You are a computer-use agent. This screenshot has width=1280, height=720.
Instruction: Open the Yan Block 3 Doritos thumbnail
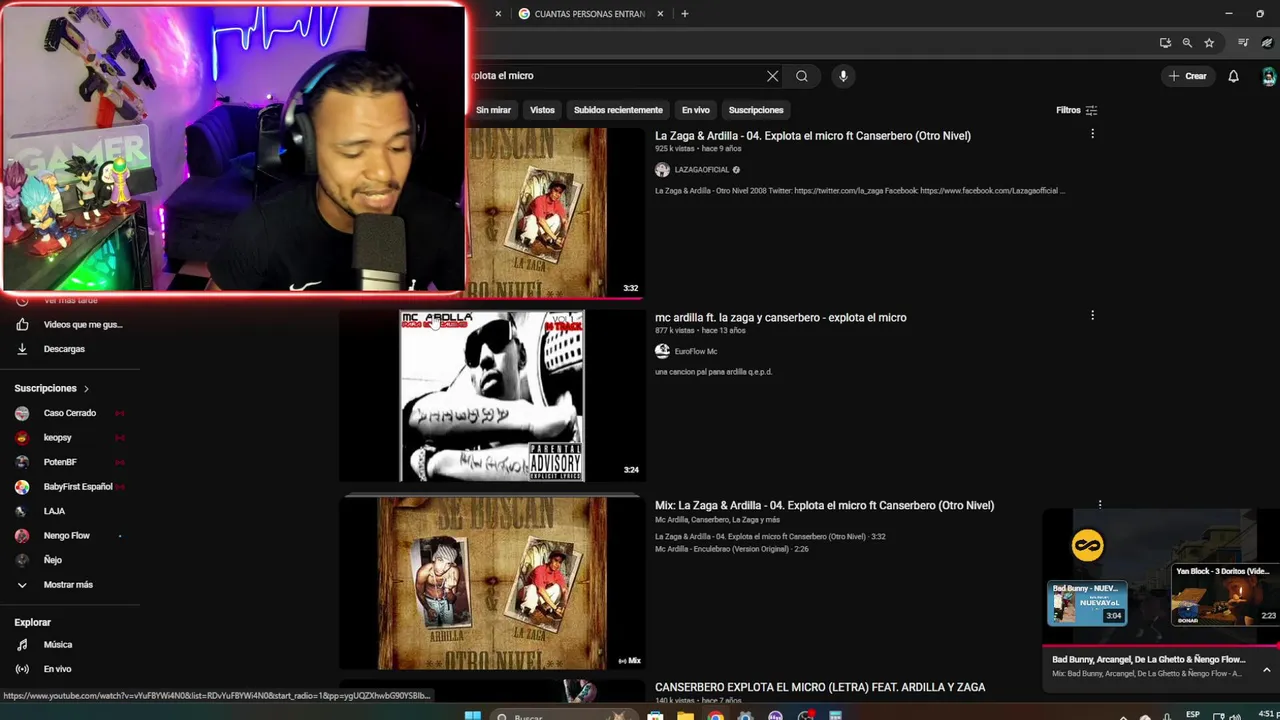tap(1225, 595)
